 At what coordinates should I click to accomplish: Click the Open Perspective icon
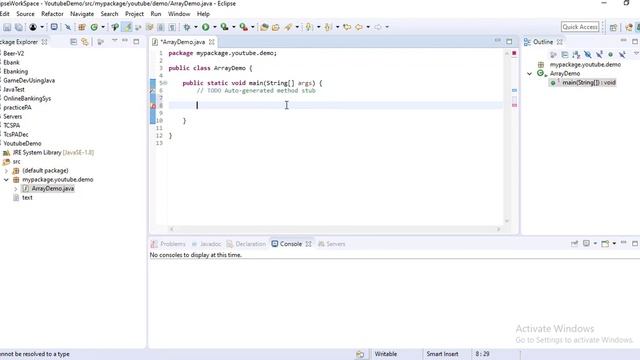(613, 27)
